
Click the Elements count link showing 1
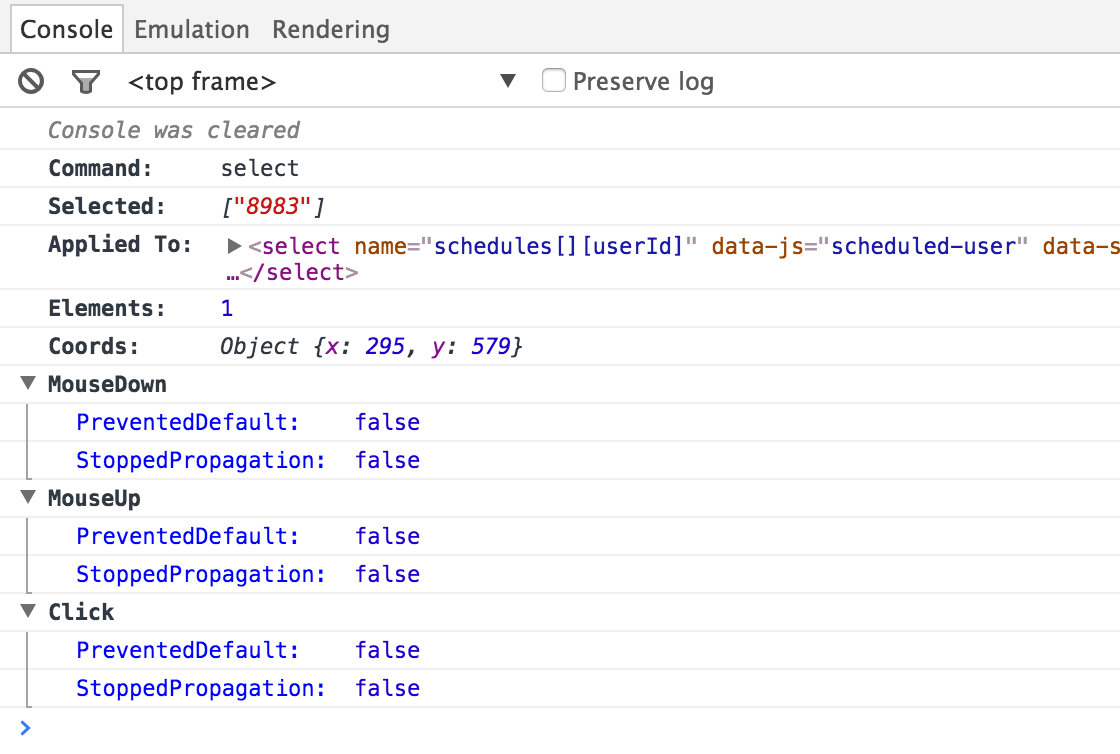tap(226, 308)
